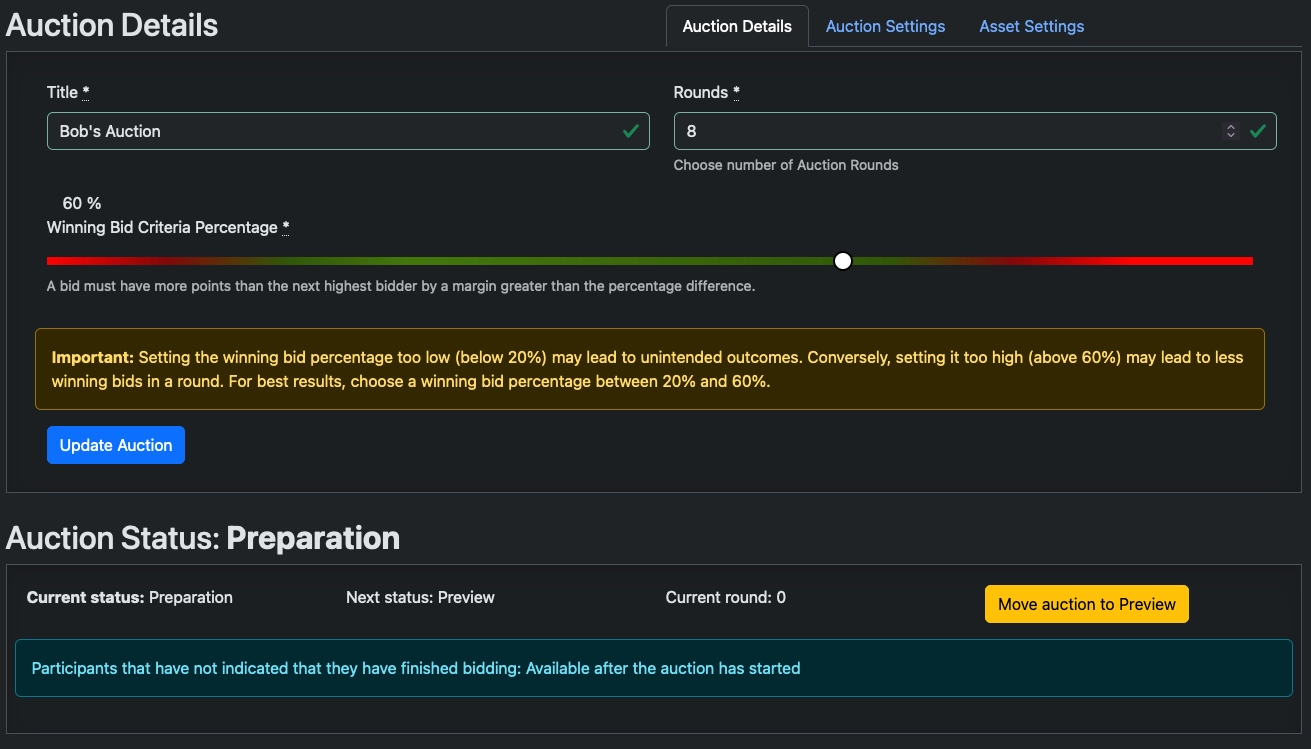Click the down arrow on the Rounds stepper

[x=1230, y=135]
